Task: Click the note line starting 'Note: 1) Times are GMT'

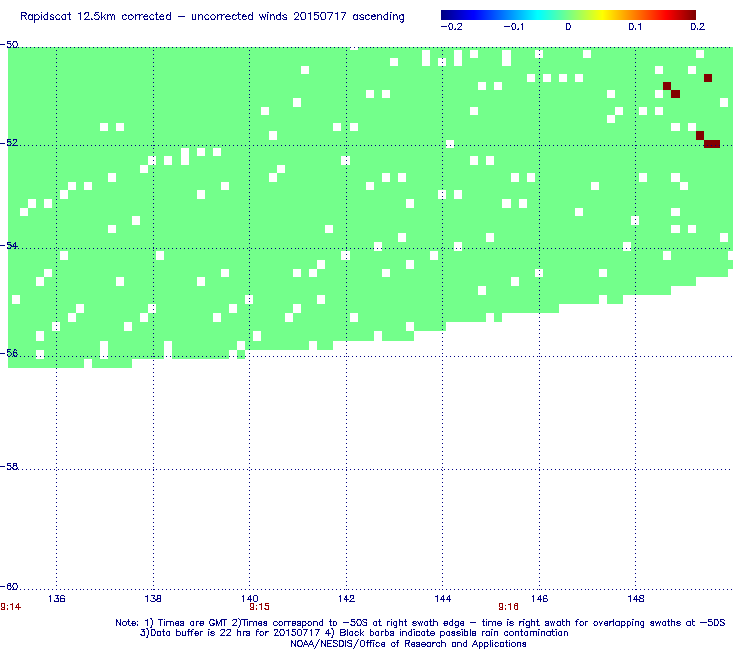Action: (x=420, y=623)
